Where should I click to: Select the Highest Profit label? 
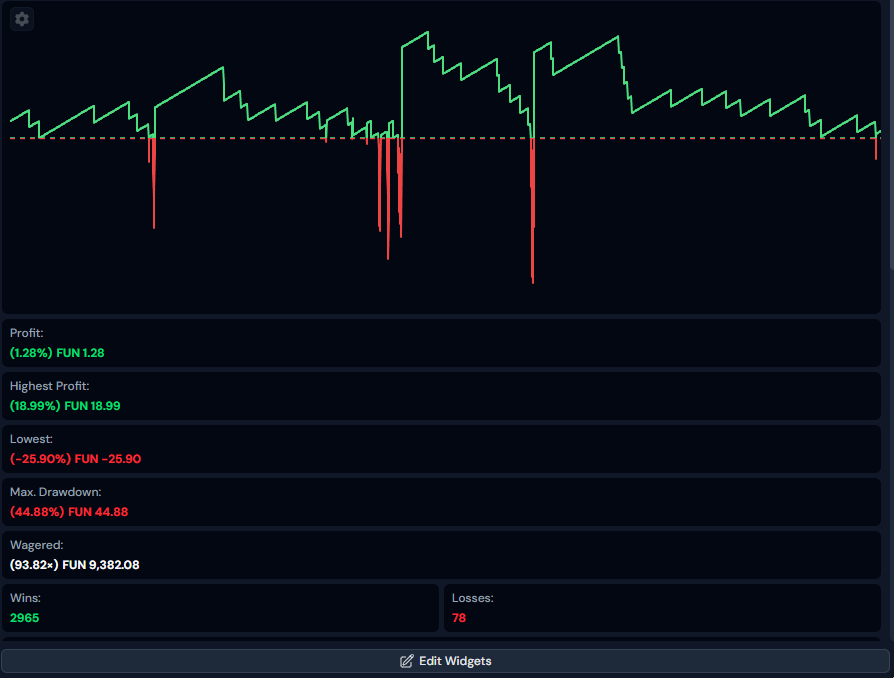pos(49,386)
